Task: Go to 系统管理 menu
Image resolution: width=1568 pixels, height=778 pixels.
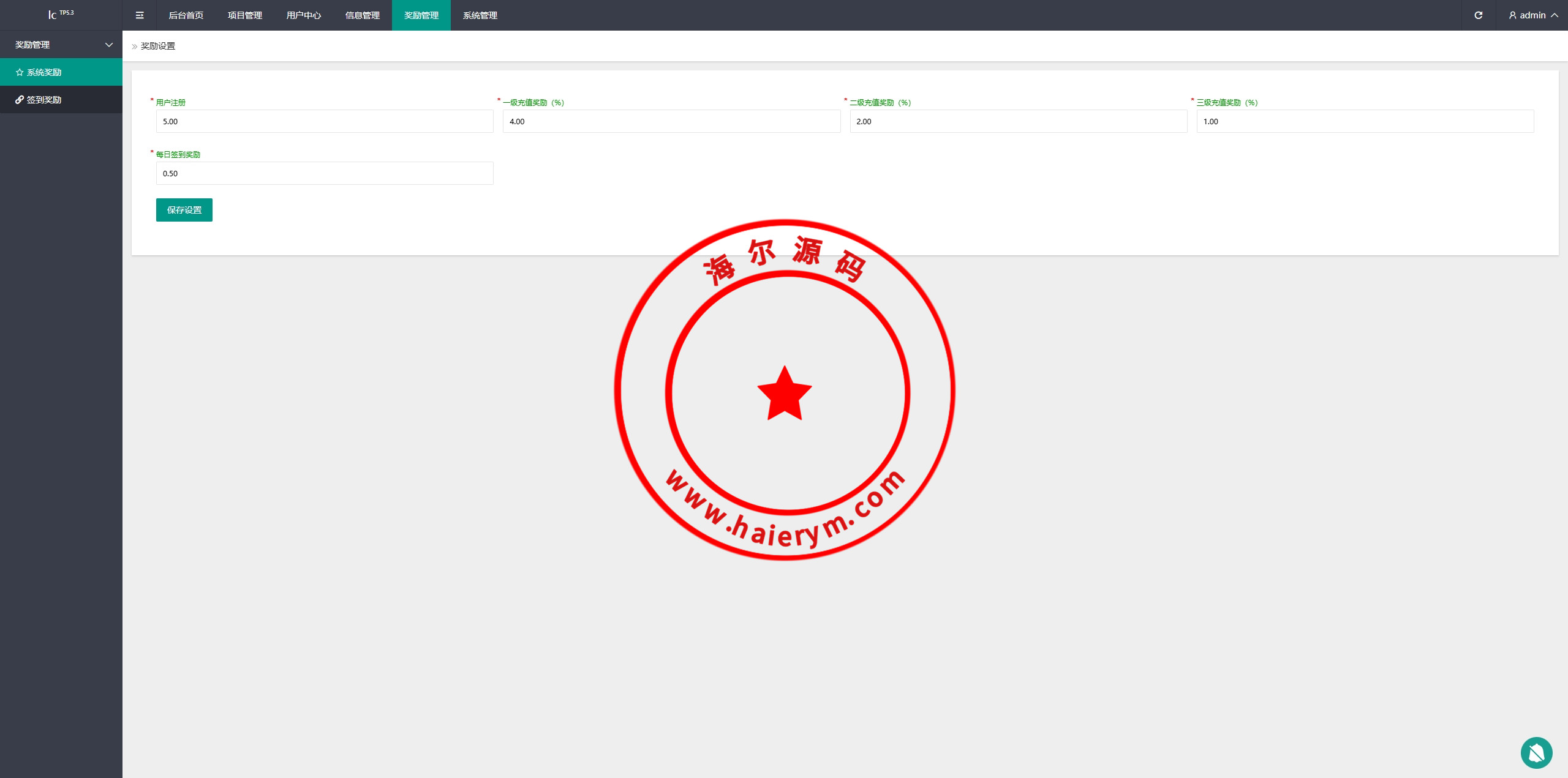Action: click(480, 15)
